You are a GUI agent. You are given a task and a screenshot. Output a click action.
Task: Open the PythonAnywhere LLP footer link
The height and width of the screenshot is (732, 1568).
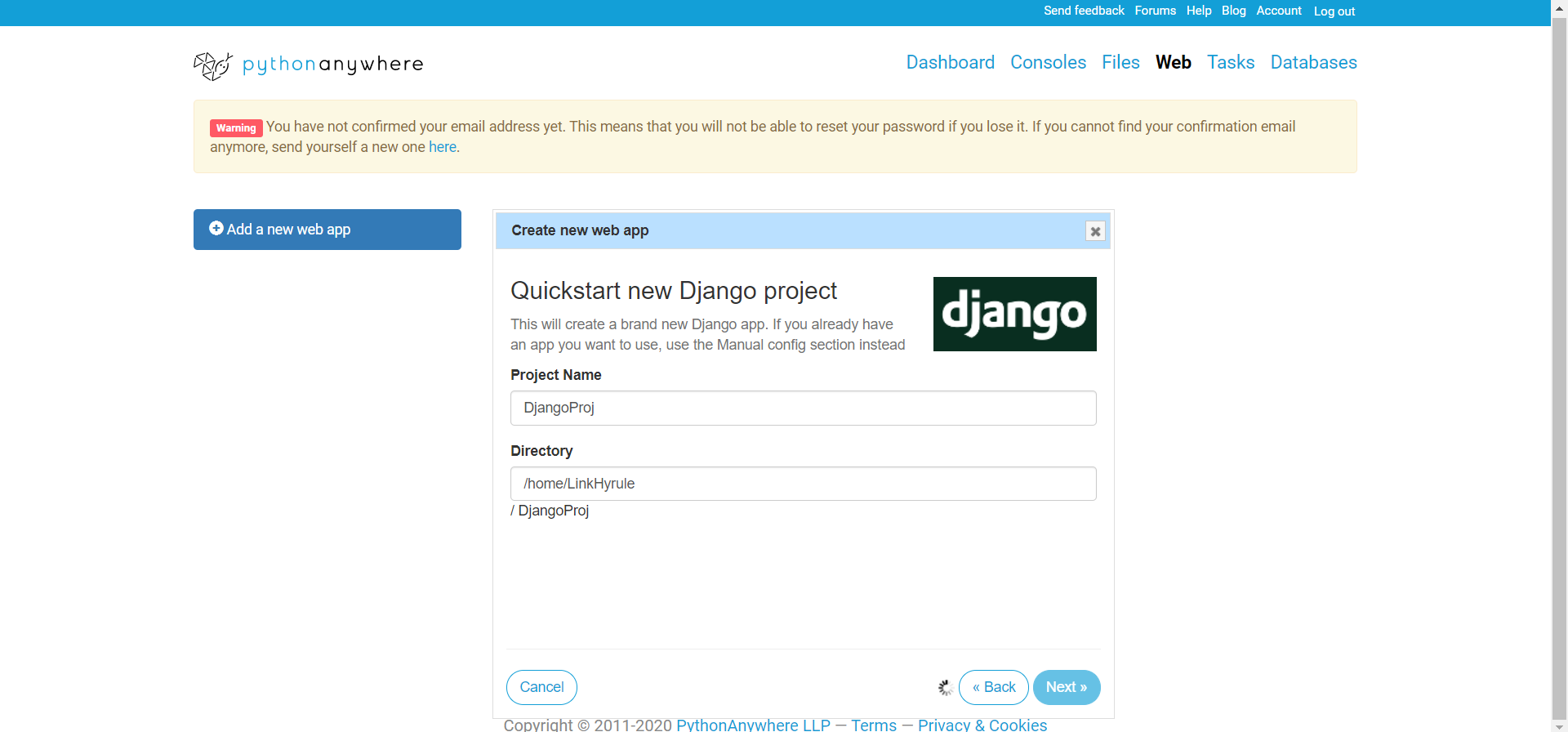point(753,725)
